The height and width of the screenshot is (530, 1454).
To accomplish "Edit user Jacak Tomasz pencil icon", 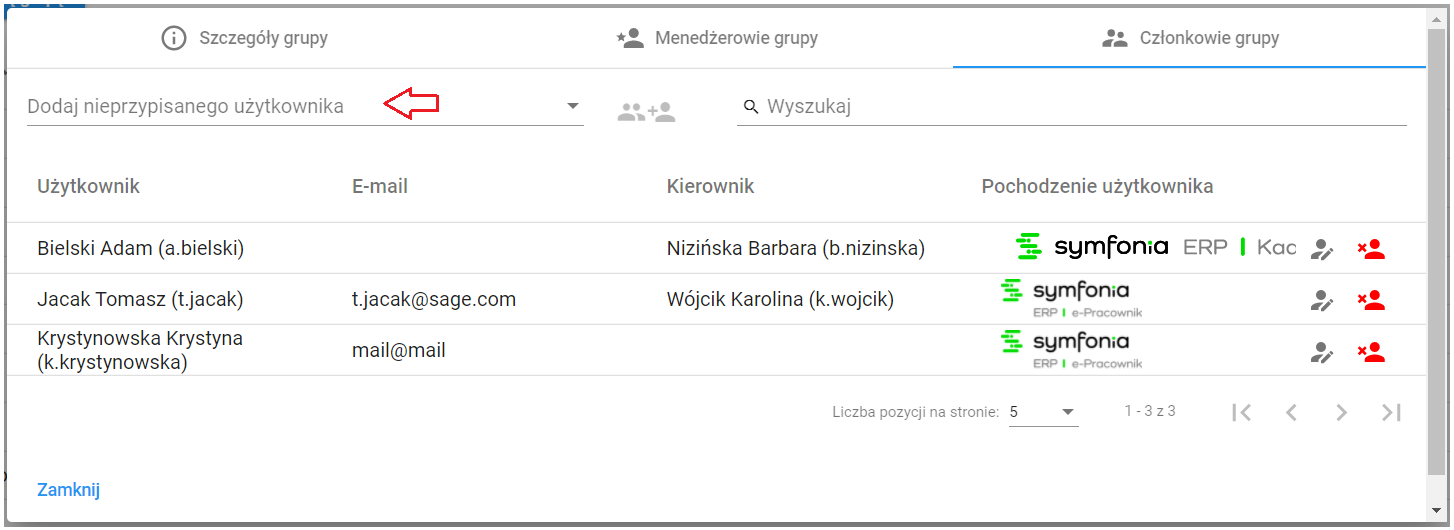I will [1323, 300].
